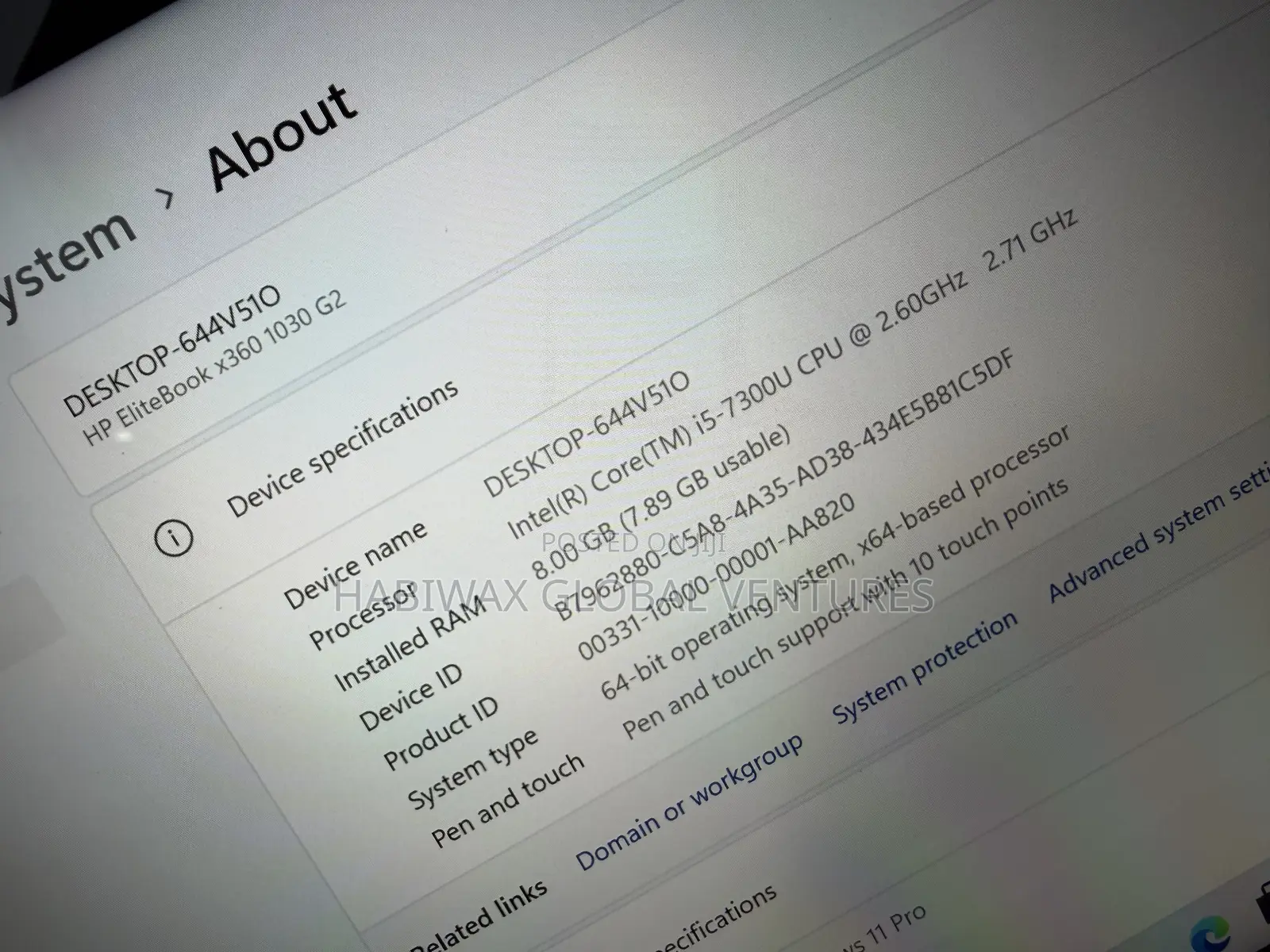Click the System type label
The image size is (1270, 952).
tap(473, 769)
